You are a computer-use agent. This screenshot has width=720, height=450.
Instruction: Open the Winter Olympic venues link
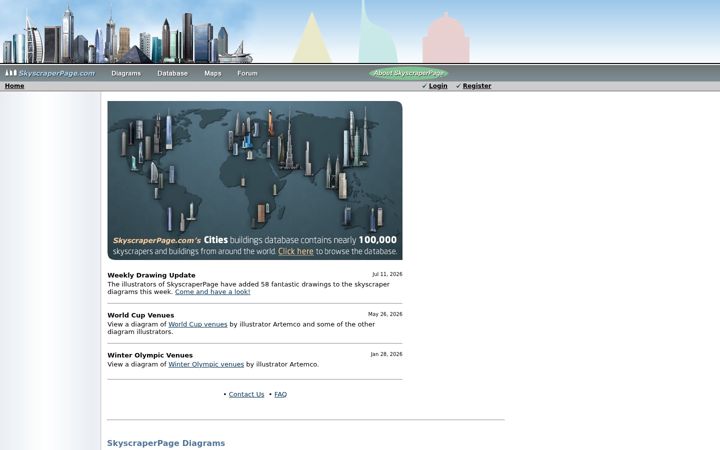pos(206,364)
